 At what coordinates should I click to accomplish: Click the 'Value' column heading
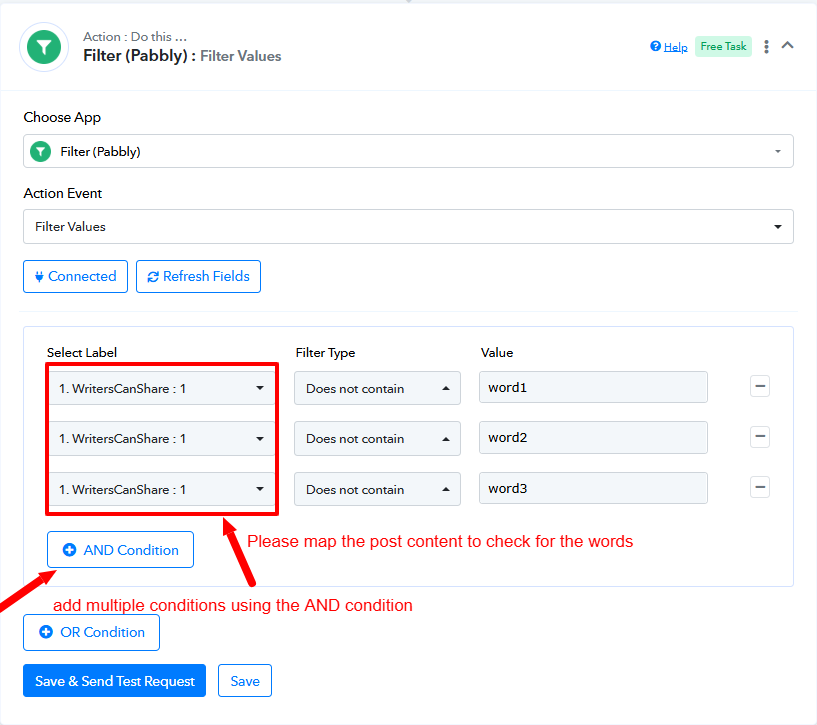(x=497, y=353)
